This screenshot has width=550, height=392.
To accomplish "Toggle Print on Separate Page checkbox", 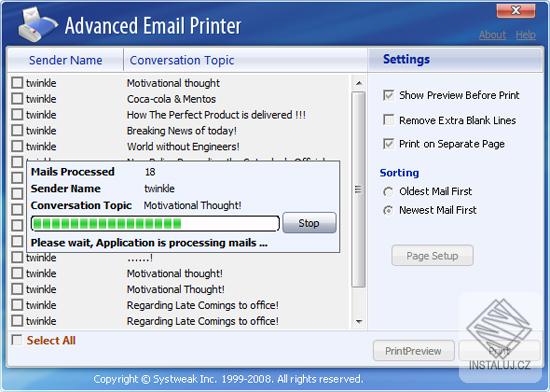I will click(x=388, y=144).
